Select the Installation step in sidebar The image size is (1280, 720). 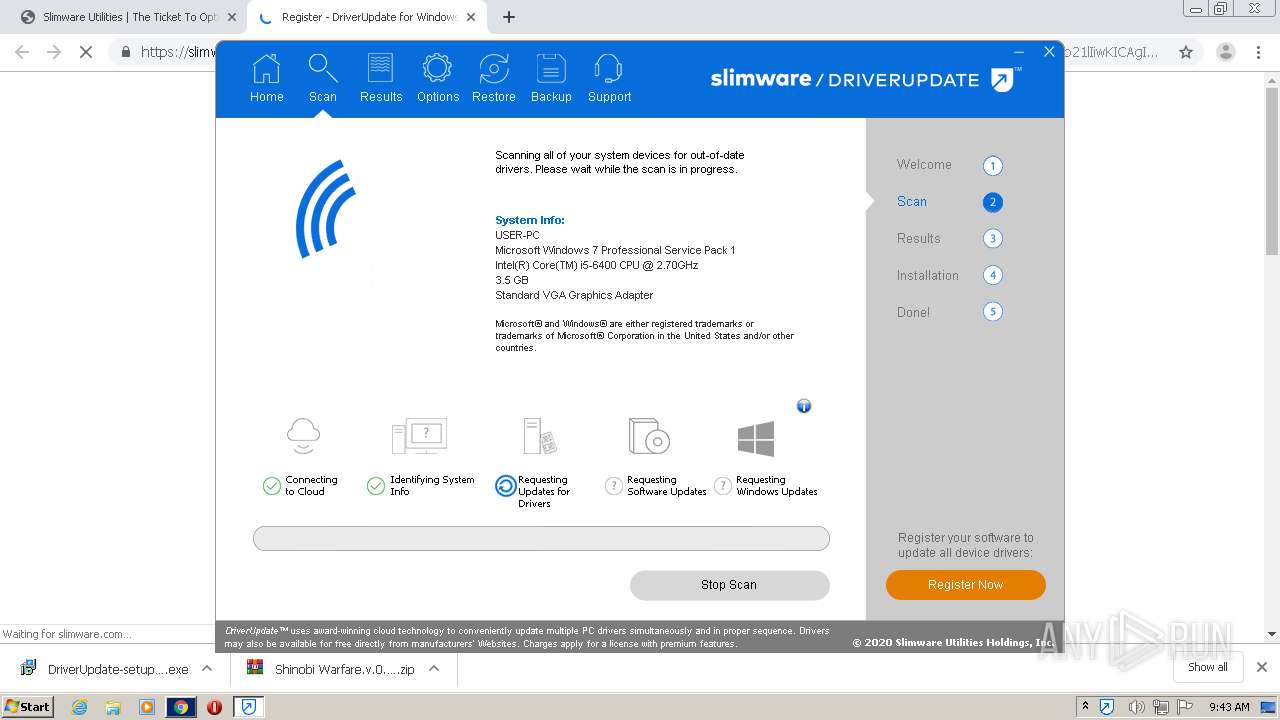pyautogui.click(x=927, y=276)
